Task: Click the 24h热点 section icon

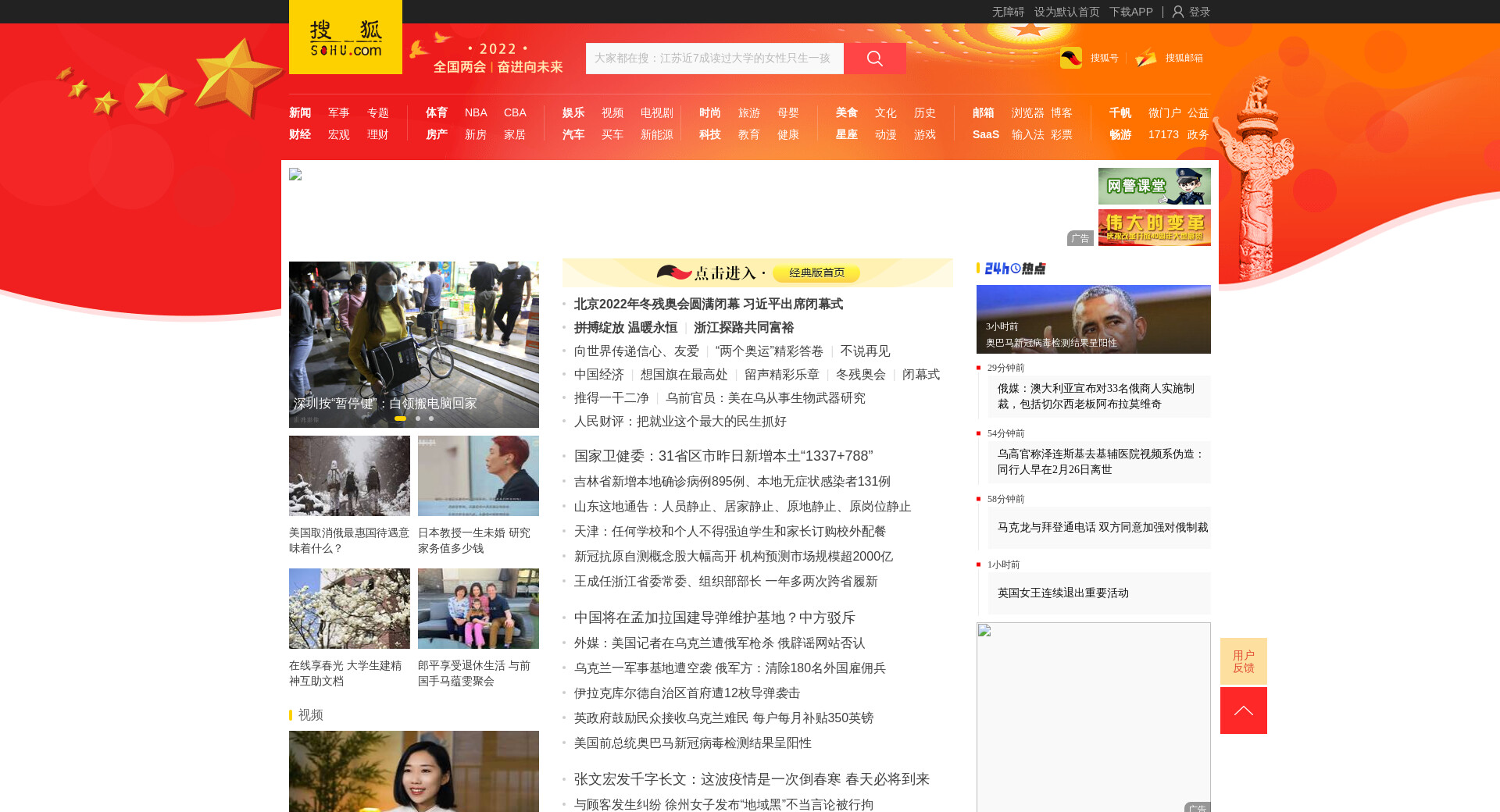Action: coord(1014,269)
